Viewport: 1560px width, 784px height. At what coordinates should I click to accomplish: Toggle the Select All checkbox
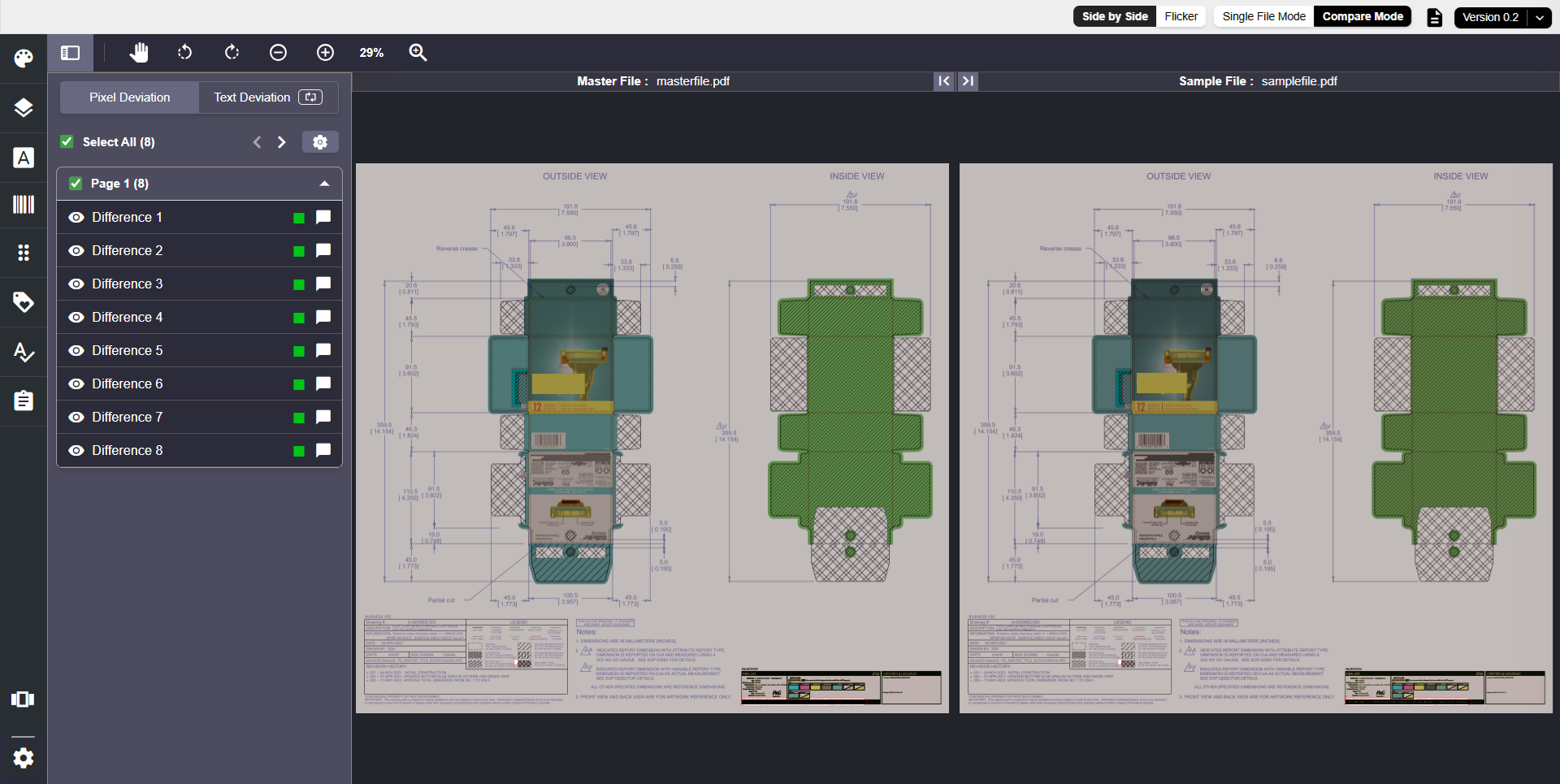67,141
